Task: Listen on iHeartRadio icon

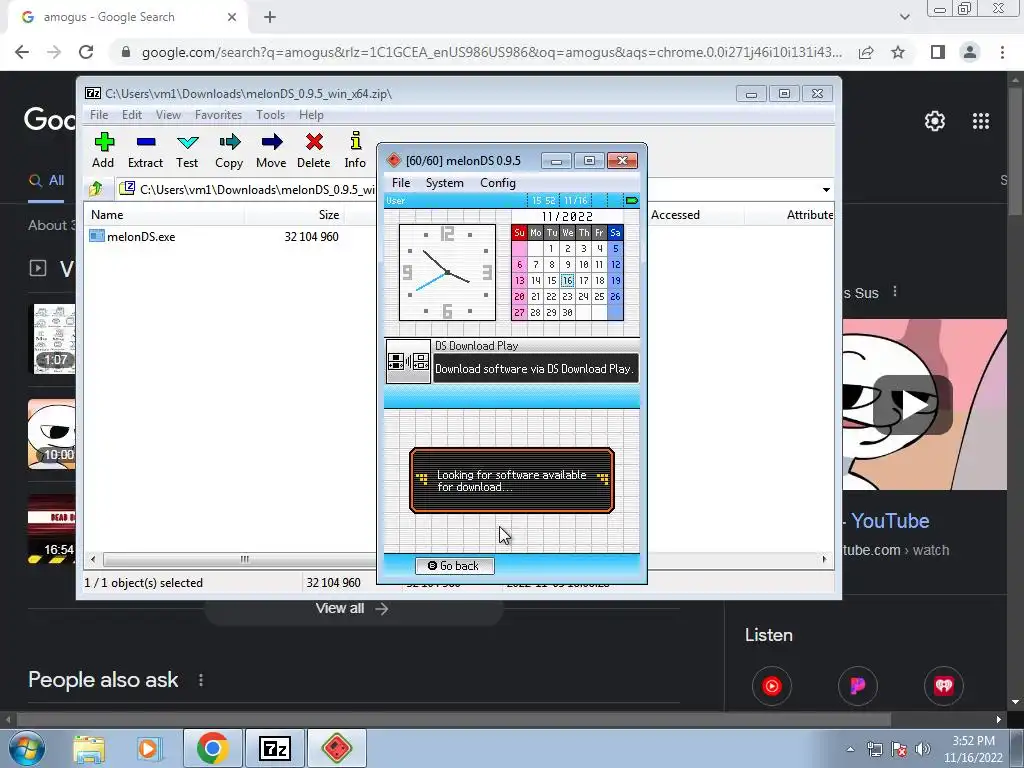Action: (x=944, y=686)
